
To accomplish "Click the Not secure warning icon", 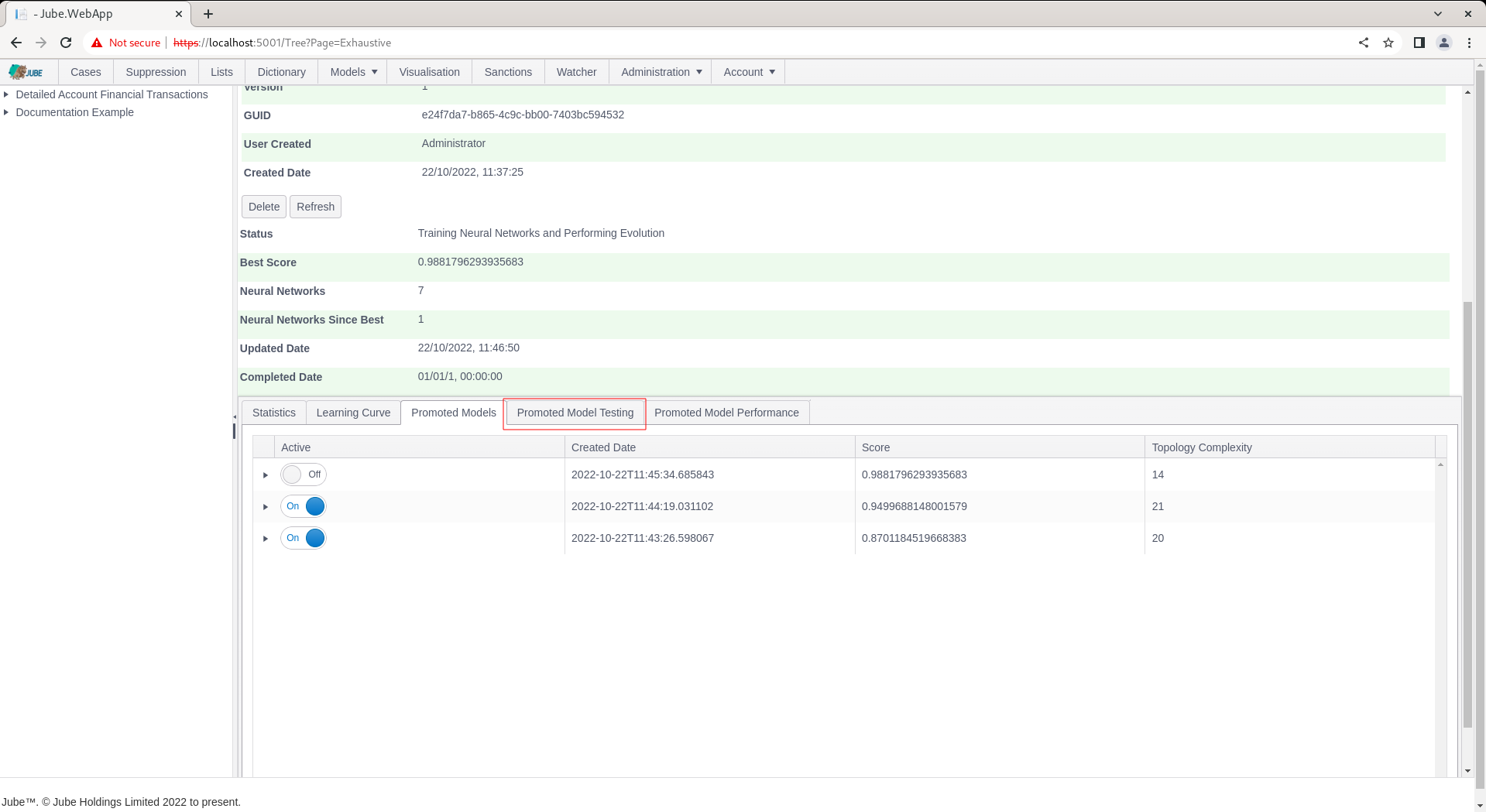I will [x=97, y=43].
